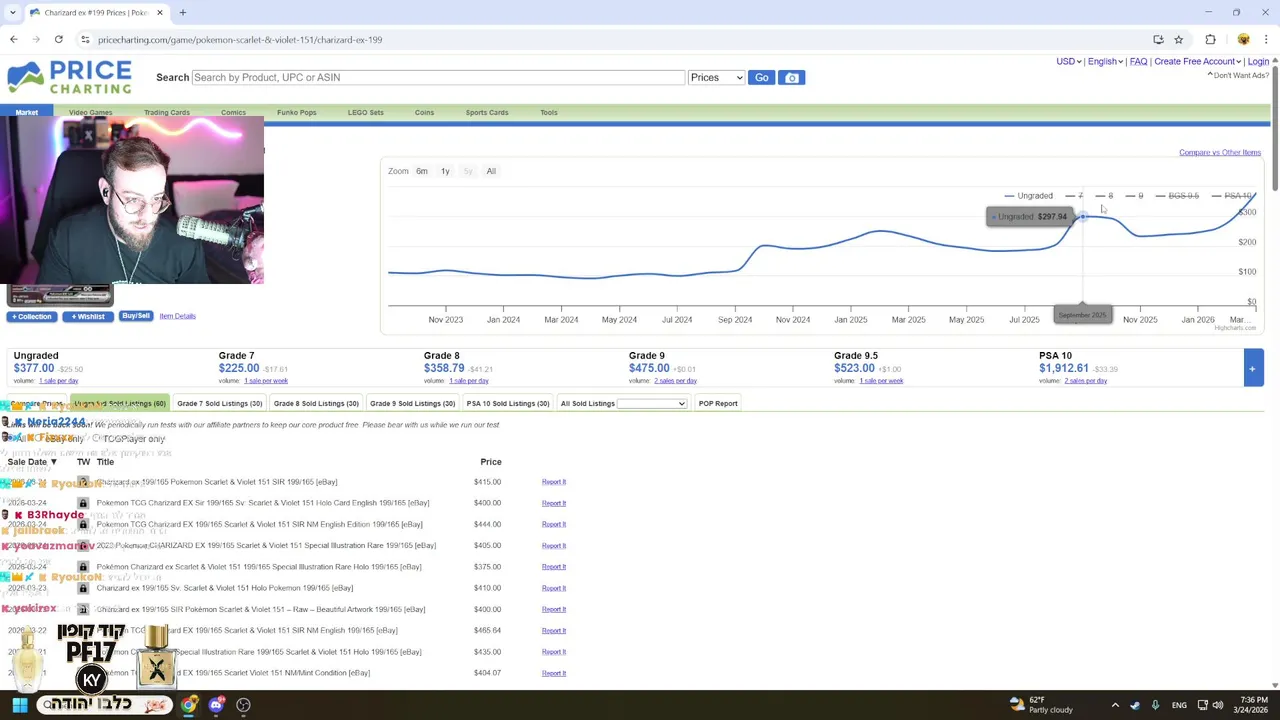Screen dimensions: 1280x720
Task: Open the USD currency dropdown
Action: 1068,61
